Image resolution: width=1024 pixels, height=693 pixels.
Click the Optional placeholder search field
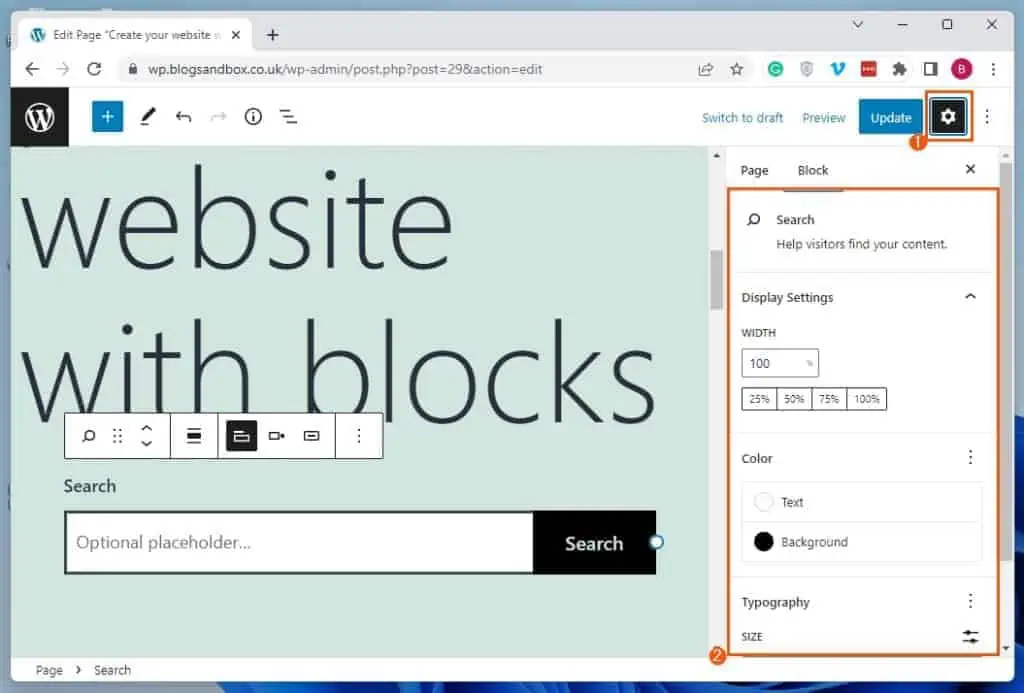click(299, 543)
